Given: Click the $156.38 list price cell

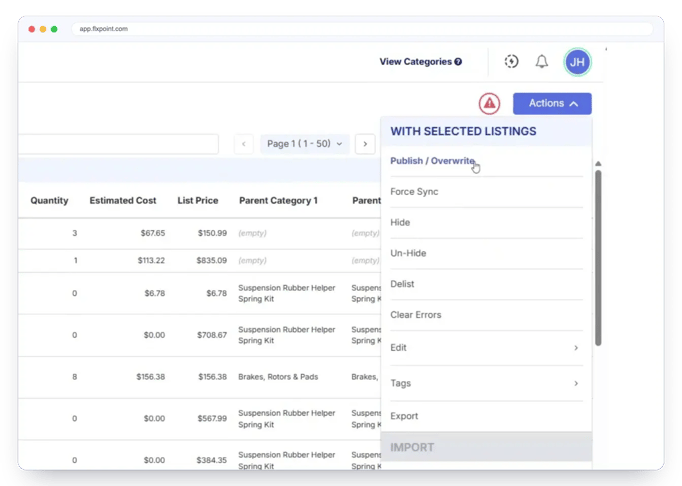Looking at the screenshot, I should tap(213, 377).
